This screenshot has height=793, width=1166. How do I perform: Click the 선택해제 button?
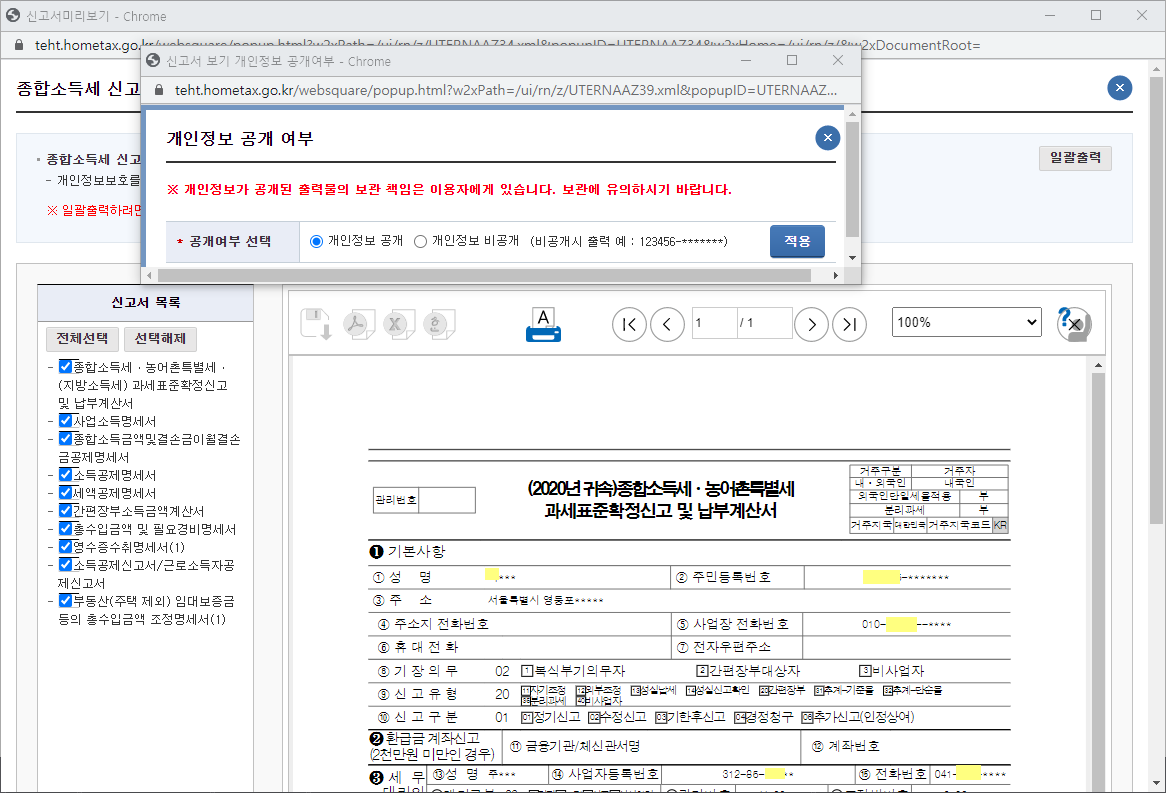[159, 338]
